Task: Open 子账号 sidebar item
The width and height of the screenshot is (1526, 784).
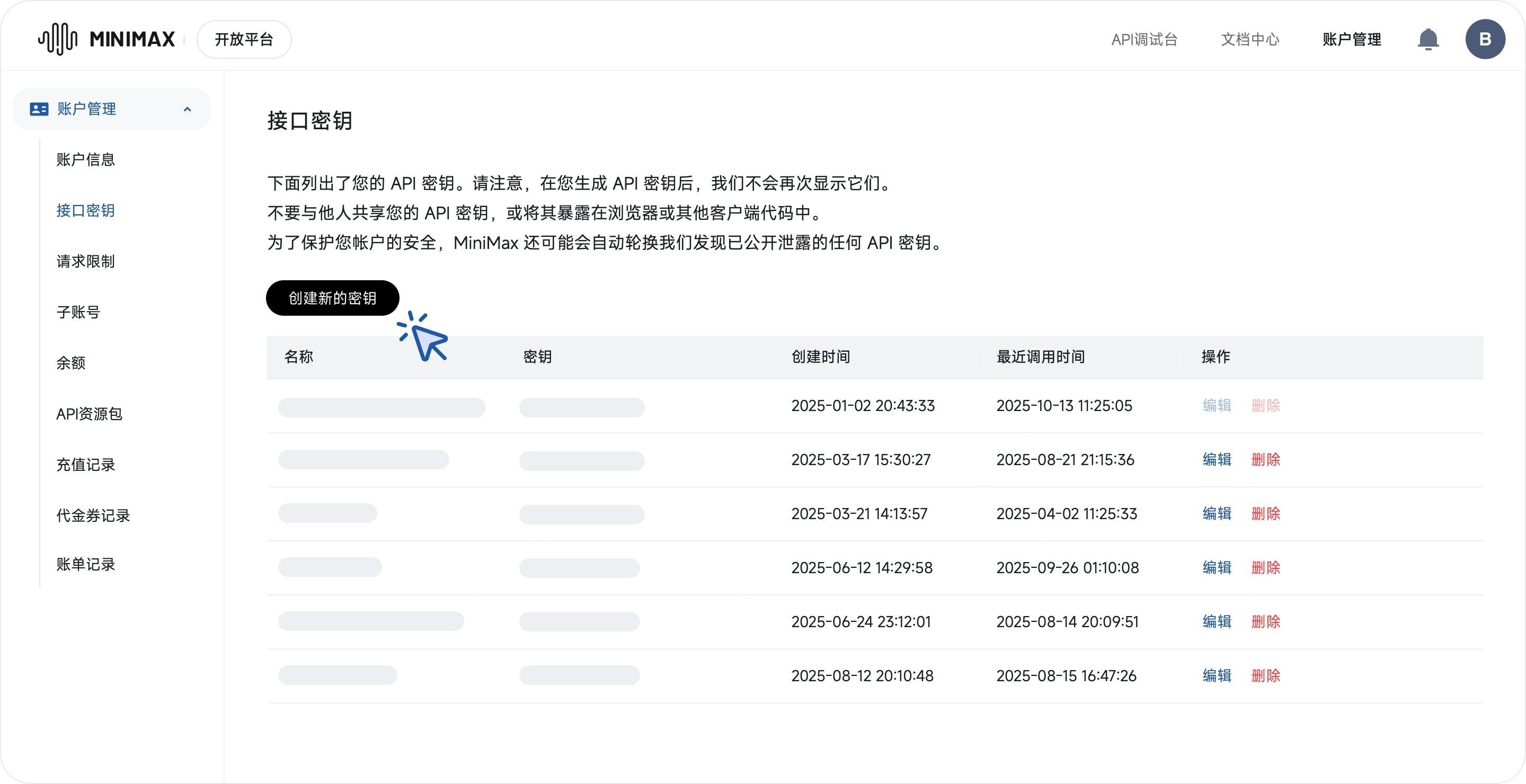Action: (x=78, y=312)
